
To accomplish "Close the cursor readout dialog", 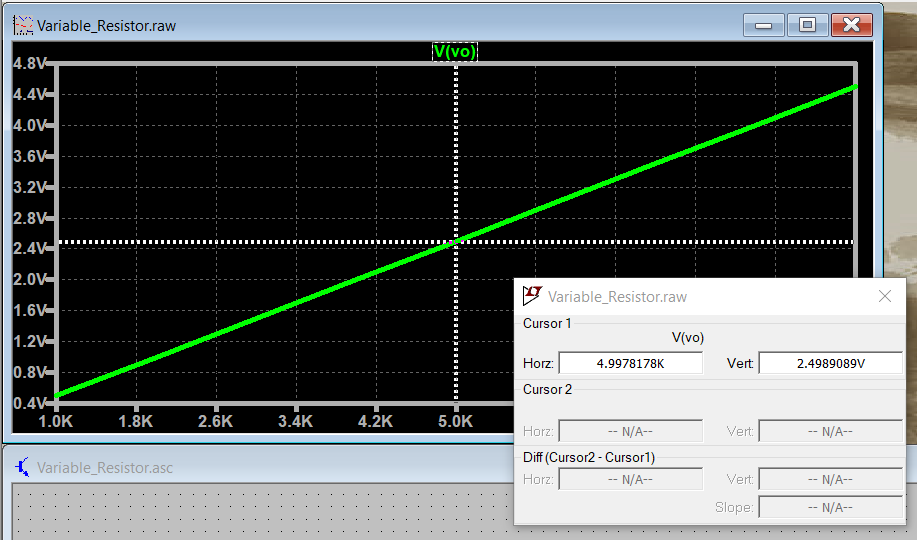I will [x=884, y=296].
